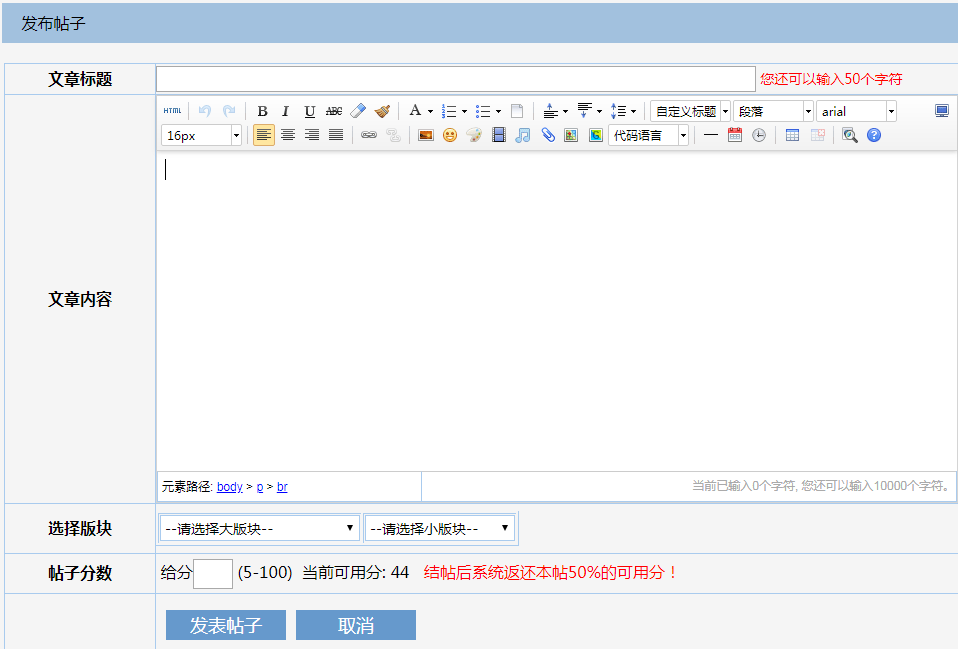This screenshot has width=958, height=649.
Task: Open the 请选择大版块 dropdown
Action: 260,528
